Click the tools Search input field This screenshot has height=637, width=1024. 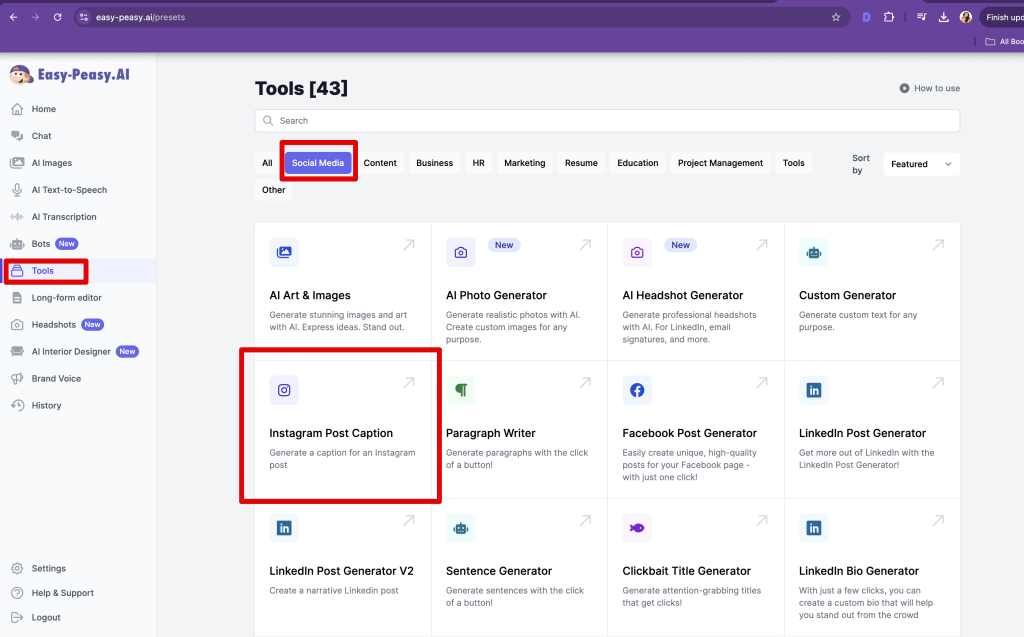607,121
